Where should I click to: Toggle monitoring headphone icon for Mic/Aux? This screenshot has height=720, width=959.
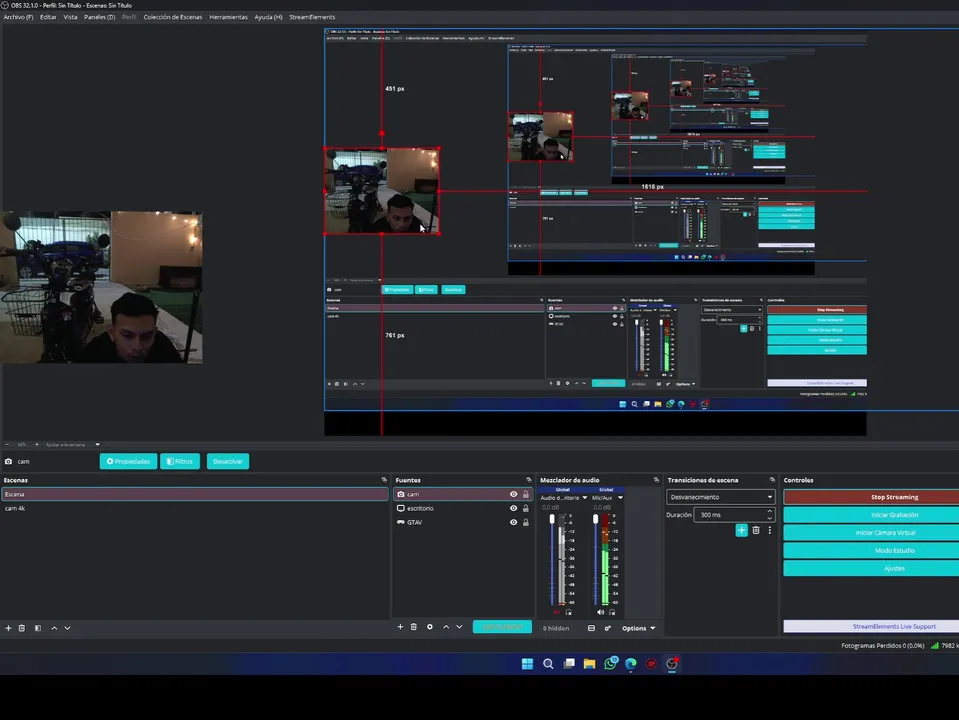(x=612, y=612)
